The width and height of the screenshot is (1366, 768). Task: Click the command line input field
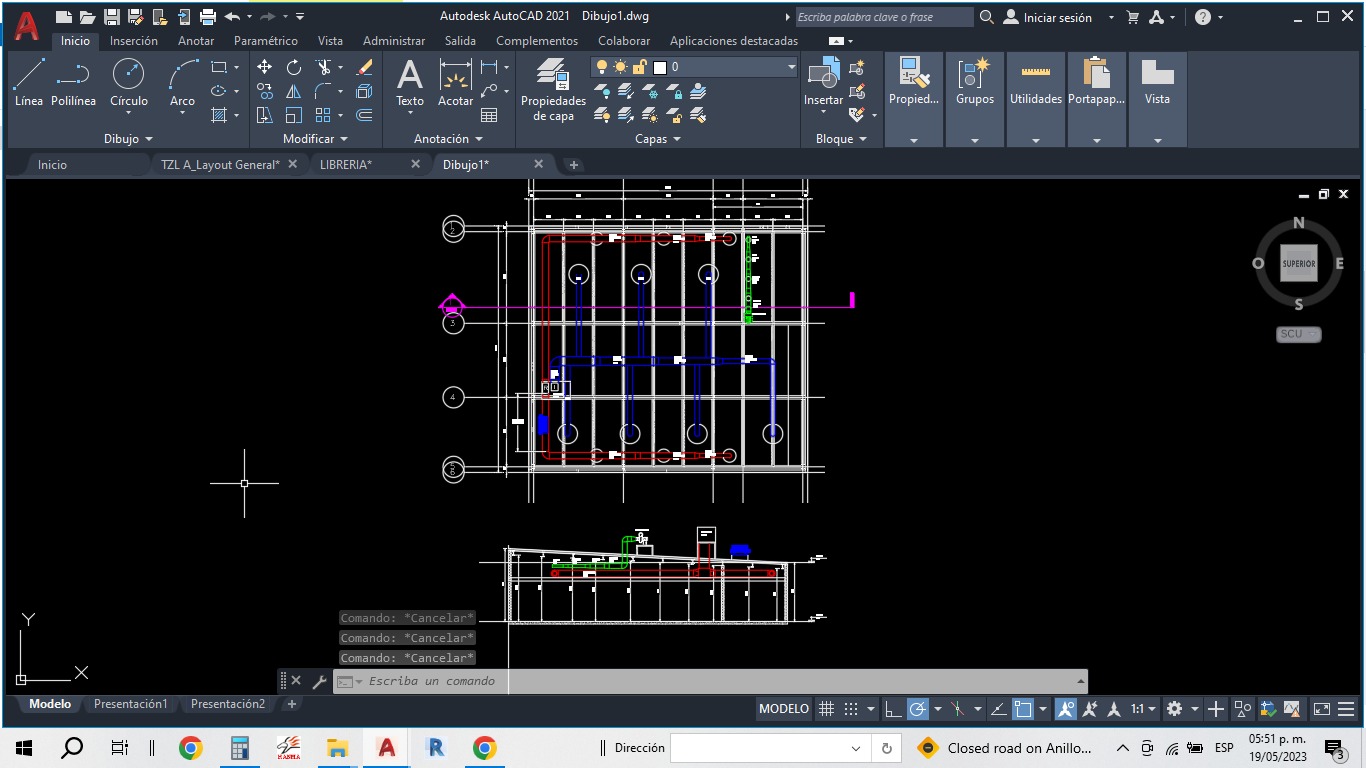click(x=700, y=681)
